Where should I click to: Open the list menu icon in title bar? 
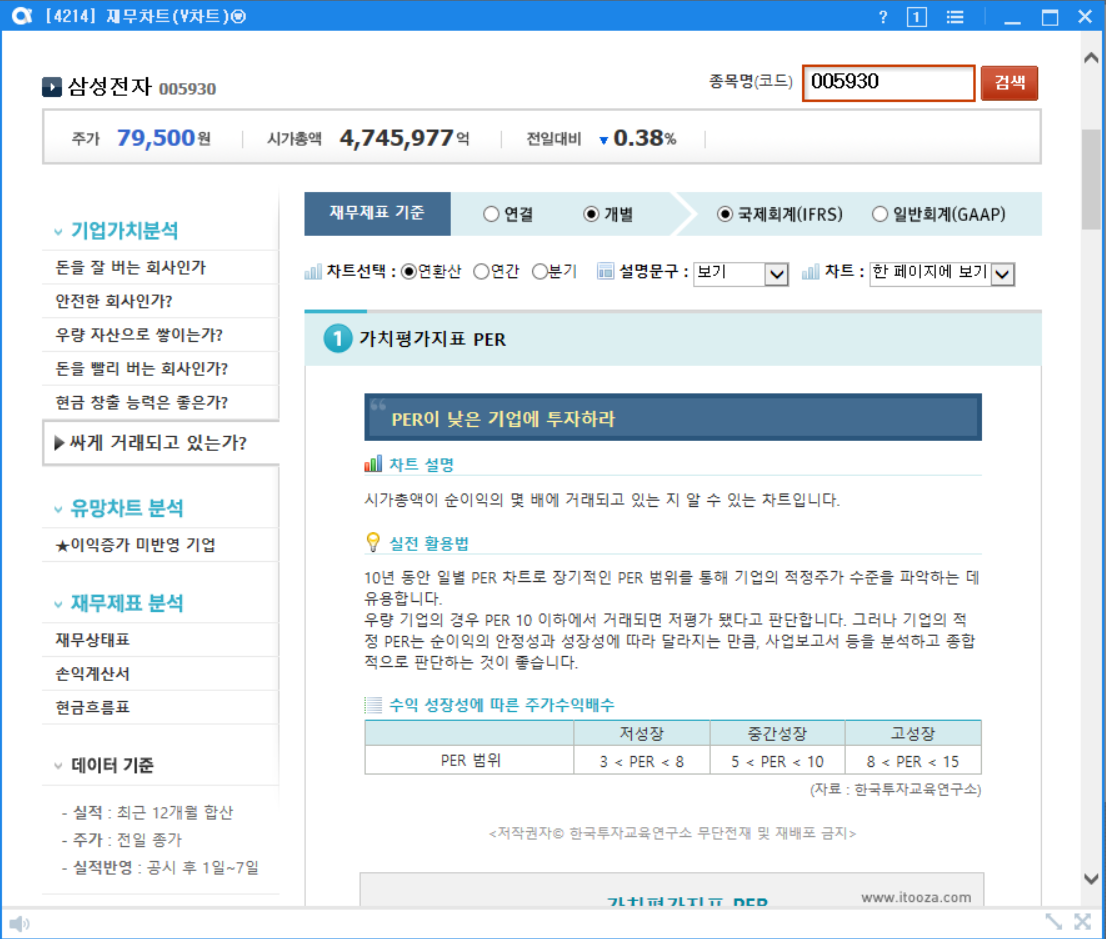(x=954, y=17)
